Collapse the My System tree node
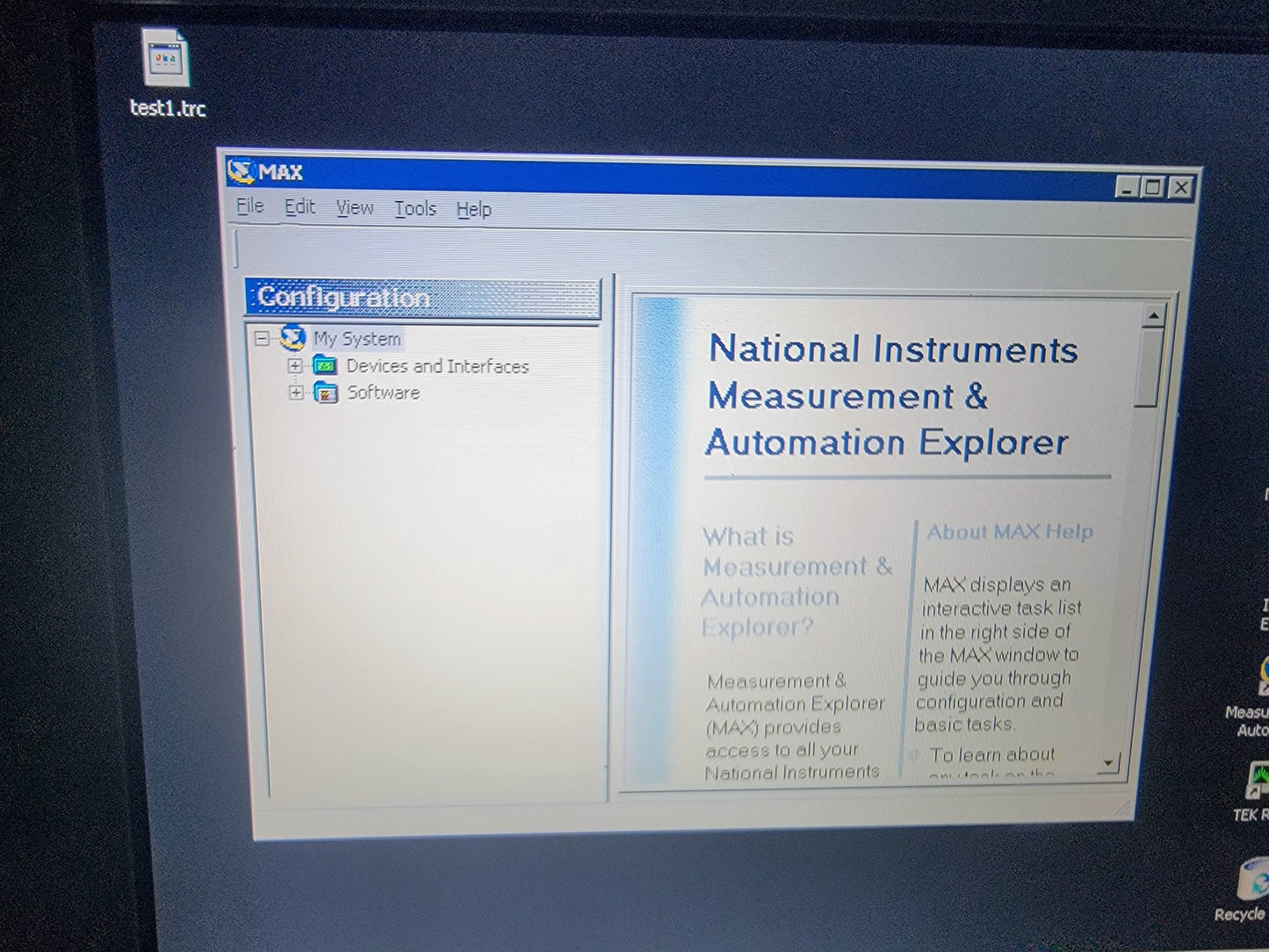1269x952 pixels. pos(262,338)
